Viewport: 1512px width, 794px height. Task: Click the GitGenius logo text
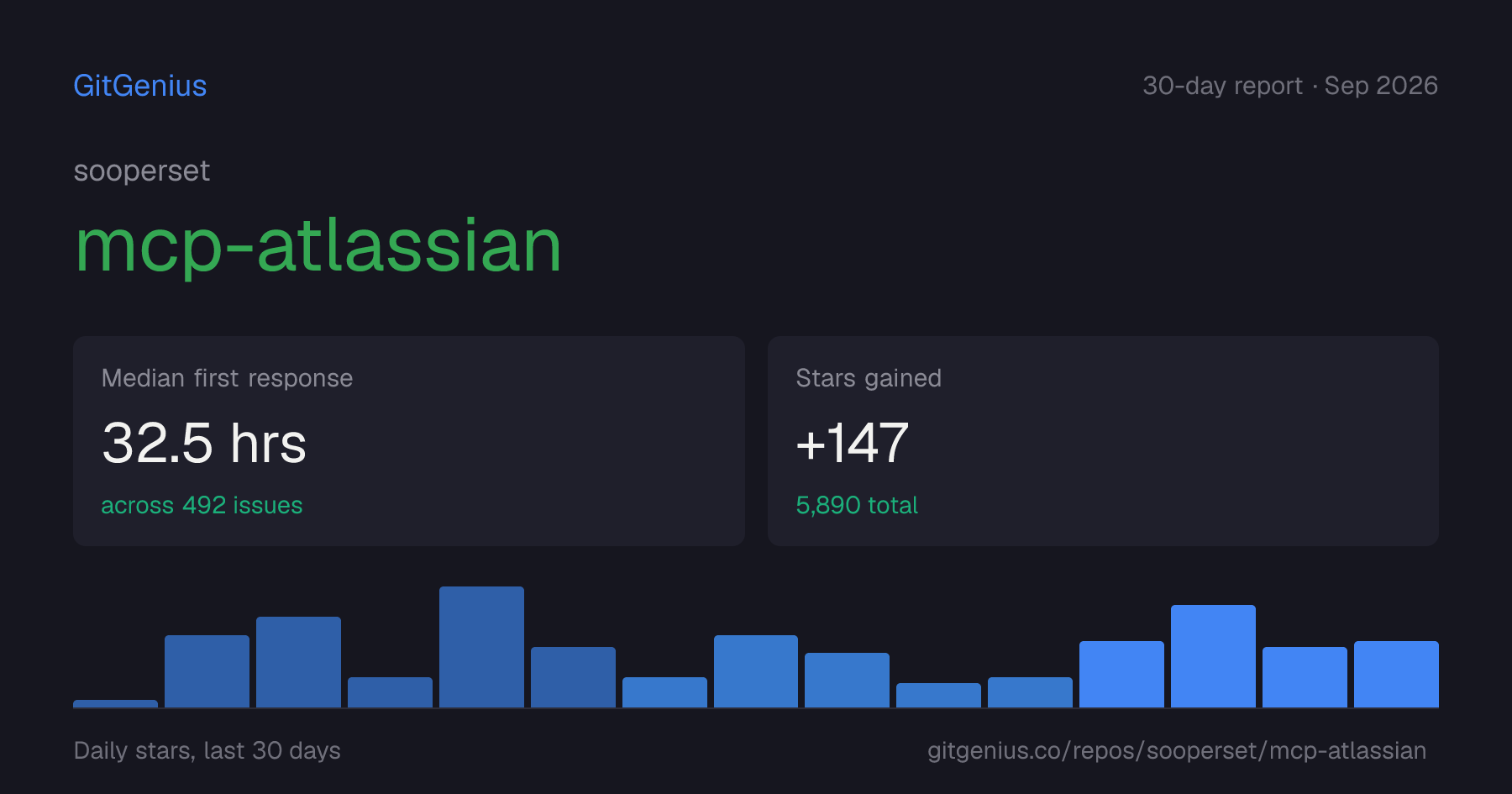tap(140, 86)
